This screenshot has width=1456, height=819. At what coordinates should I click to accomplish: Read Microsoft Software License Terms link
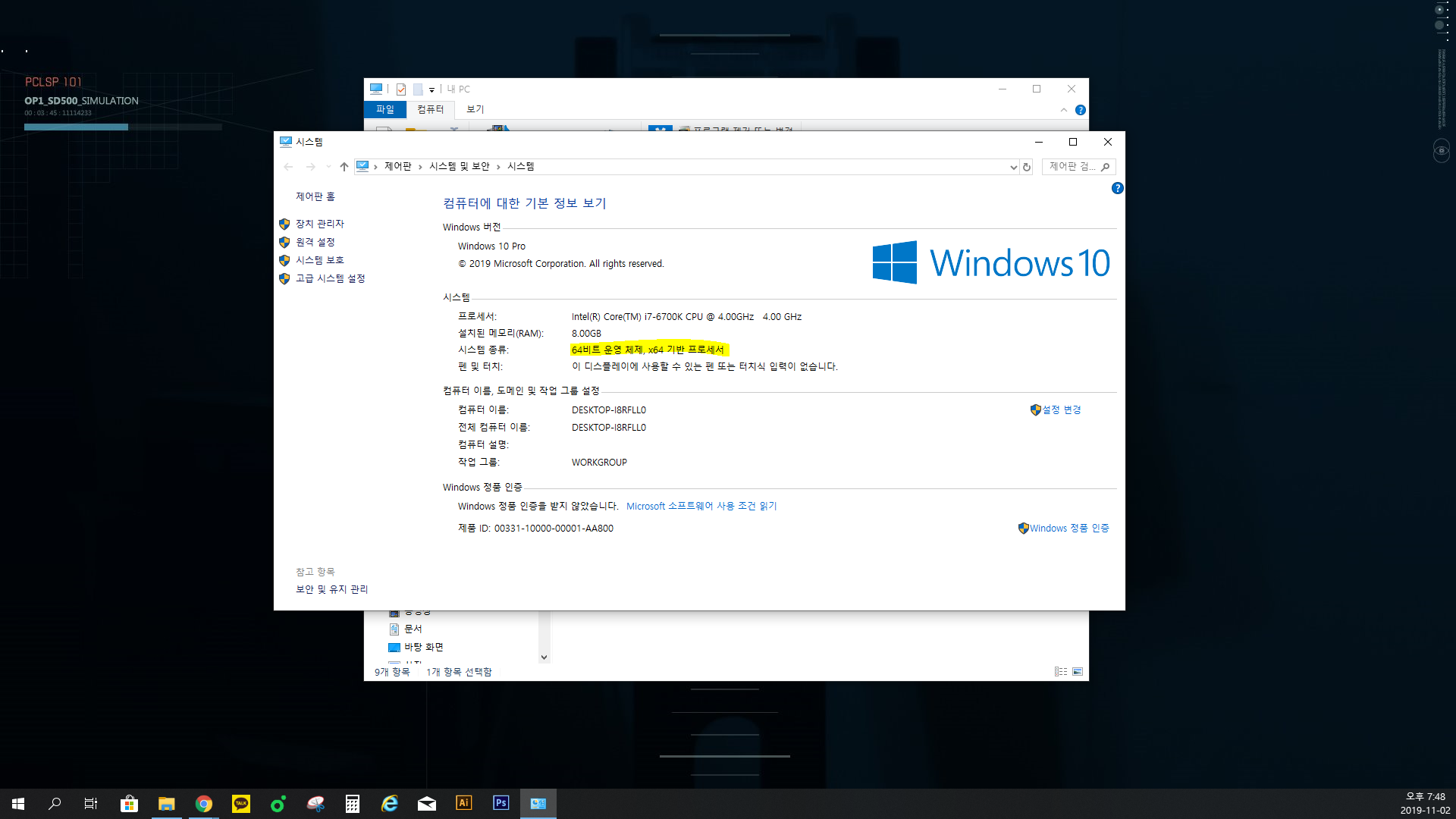[701, 506]
